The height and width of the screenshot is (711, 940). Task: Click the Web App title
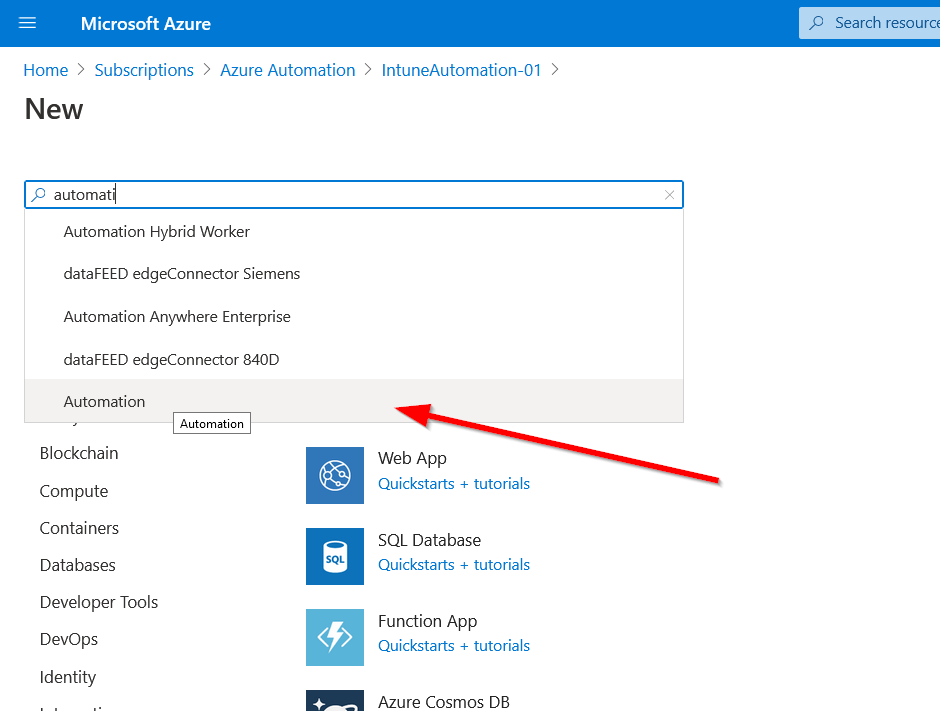point(412,459)
